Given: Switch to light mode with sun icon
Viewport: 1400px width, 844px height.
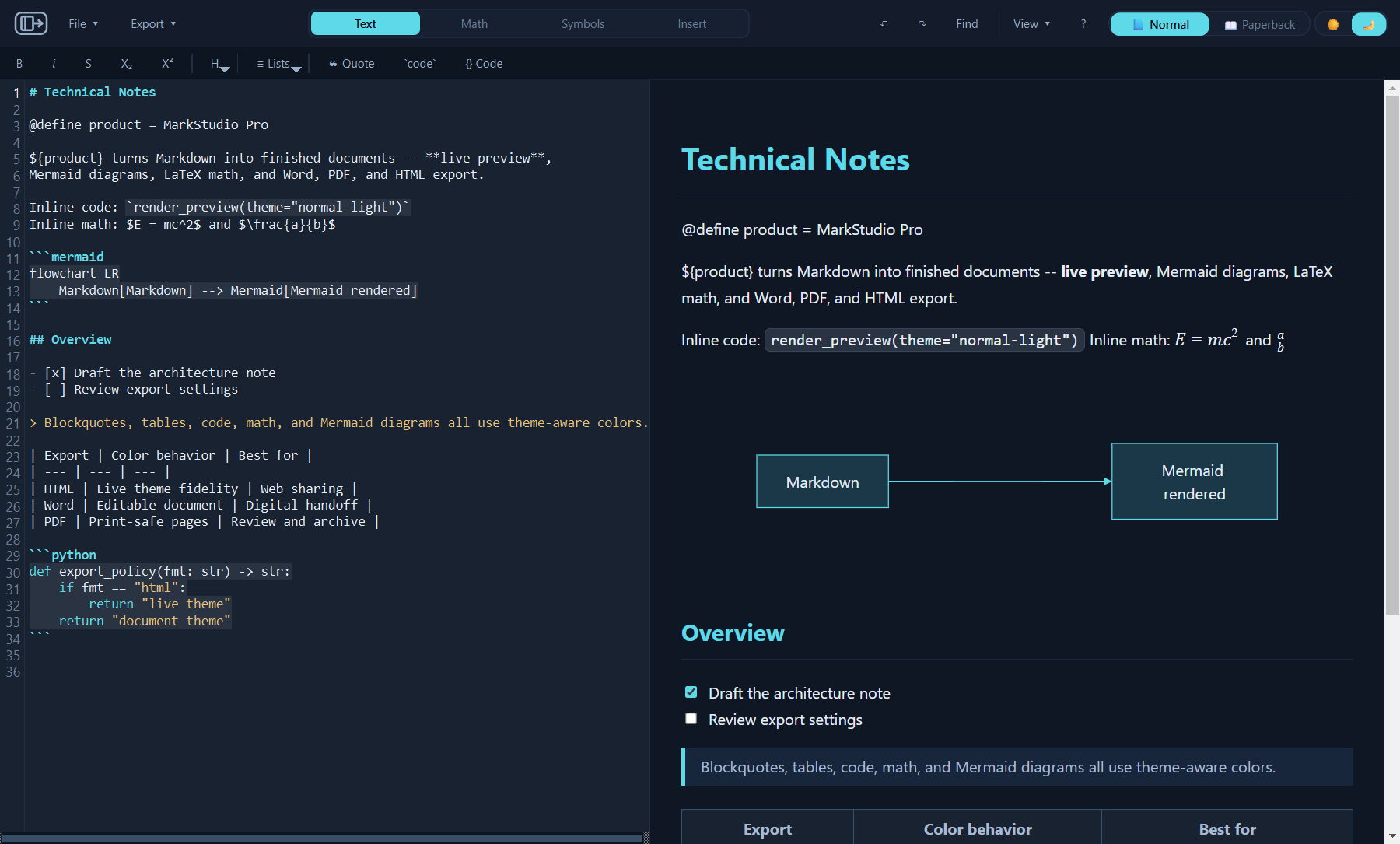Looking at the screenshot, I should click(1333, 24).
